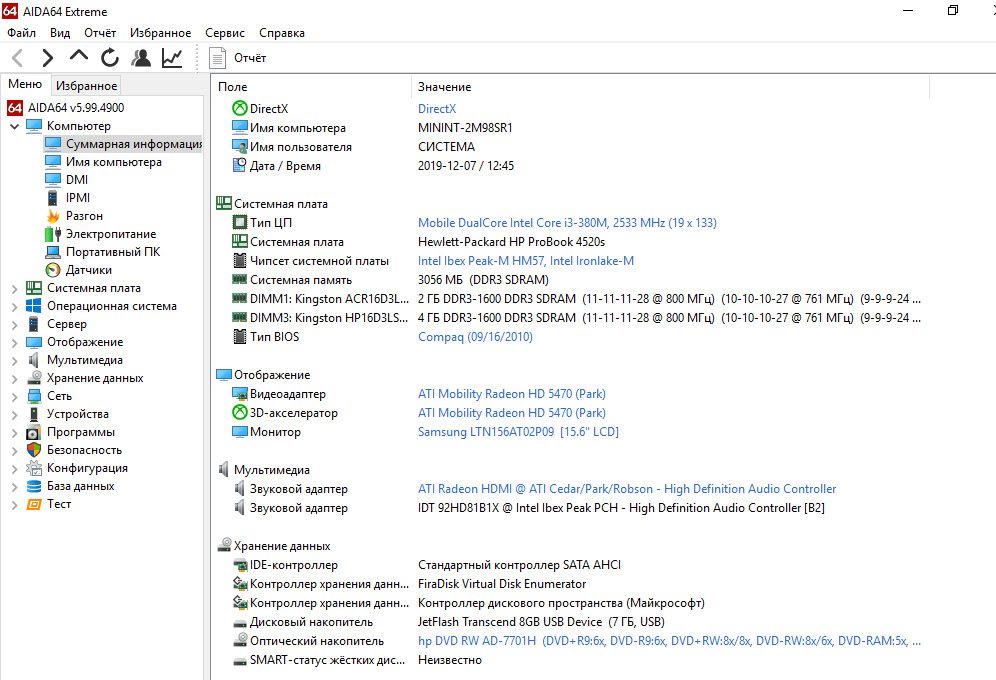Open the user/remote management toolbar icon

(141, 58)
